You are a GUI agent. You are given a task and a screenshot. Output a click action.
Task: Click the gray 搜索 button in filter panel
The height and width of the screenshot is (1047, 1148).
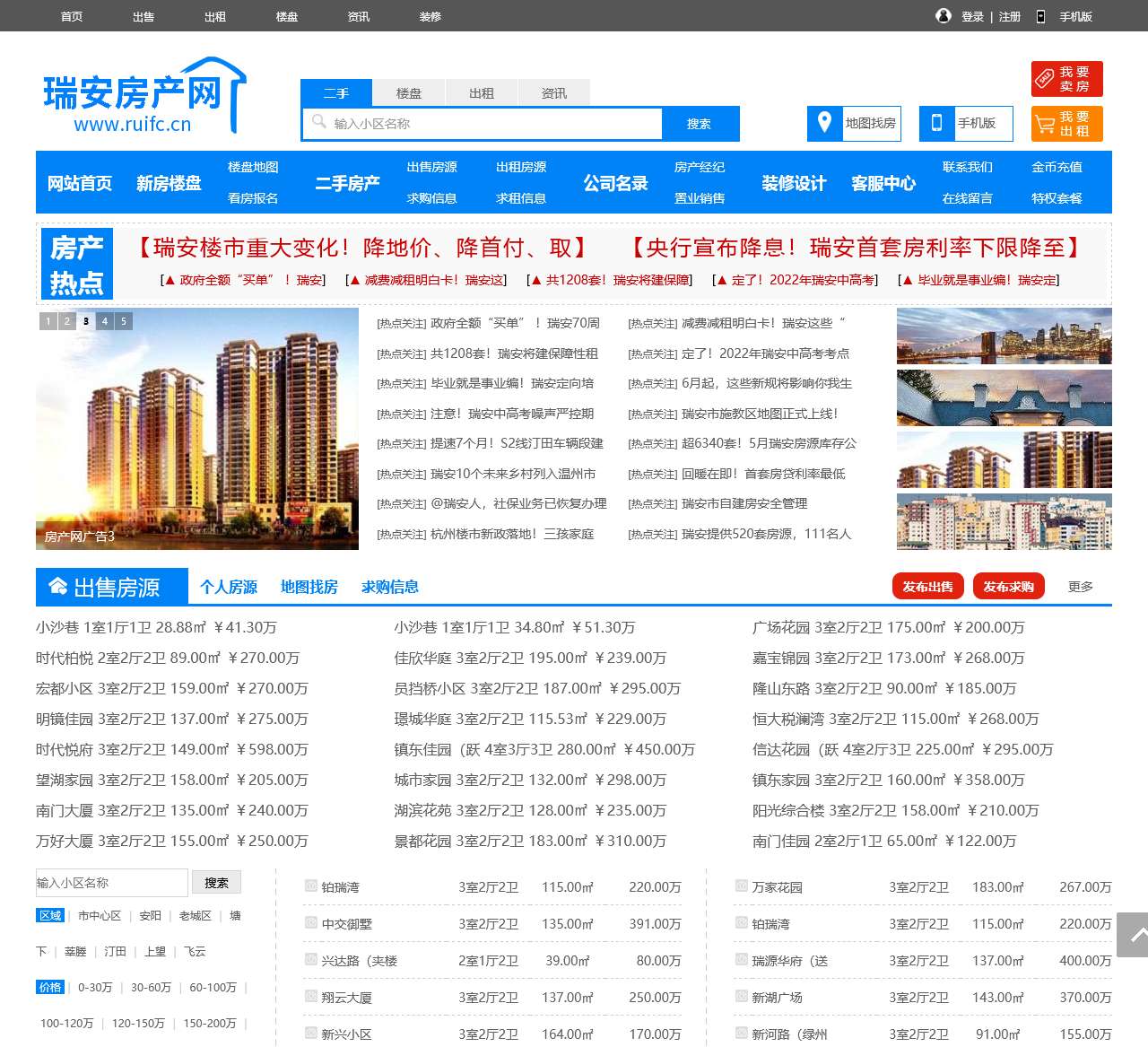(x=216, y=883)
